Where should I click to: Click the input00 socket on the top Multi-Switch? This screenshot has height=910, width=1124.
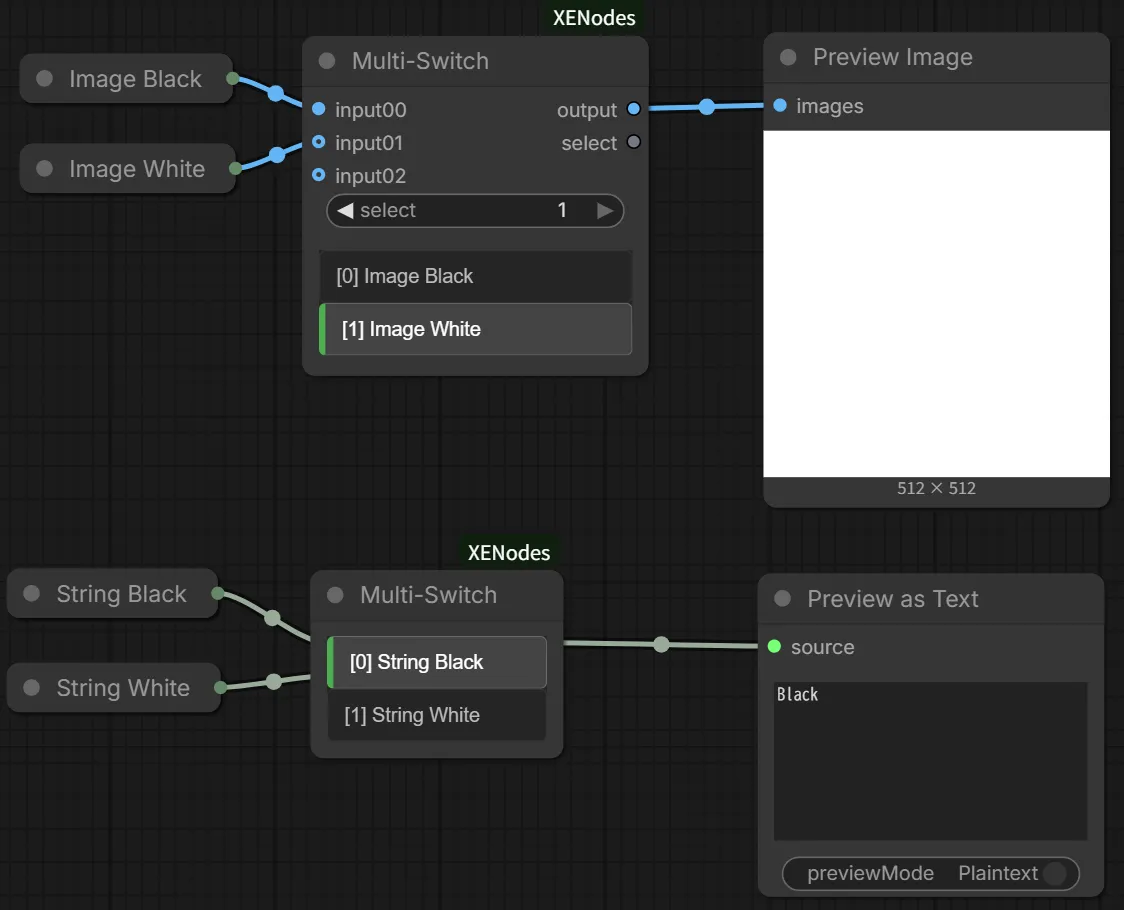click(319, 109)
